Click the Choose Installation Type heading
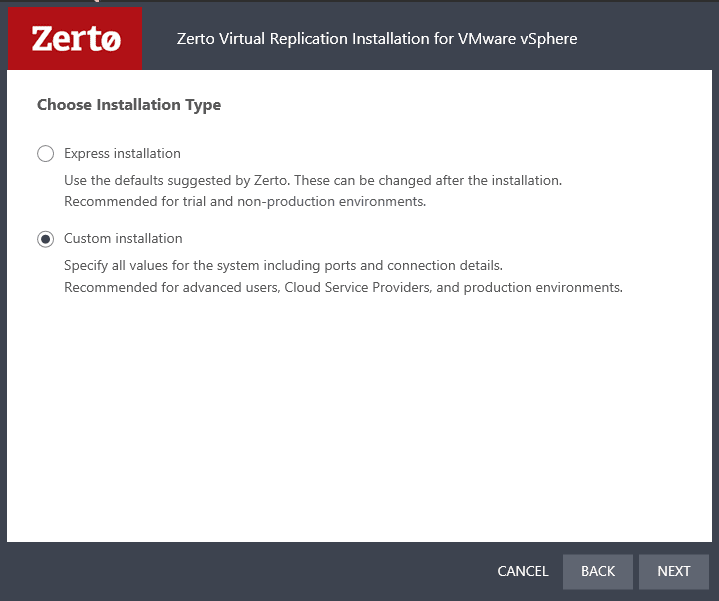 tap(129, 104)
